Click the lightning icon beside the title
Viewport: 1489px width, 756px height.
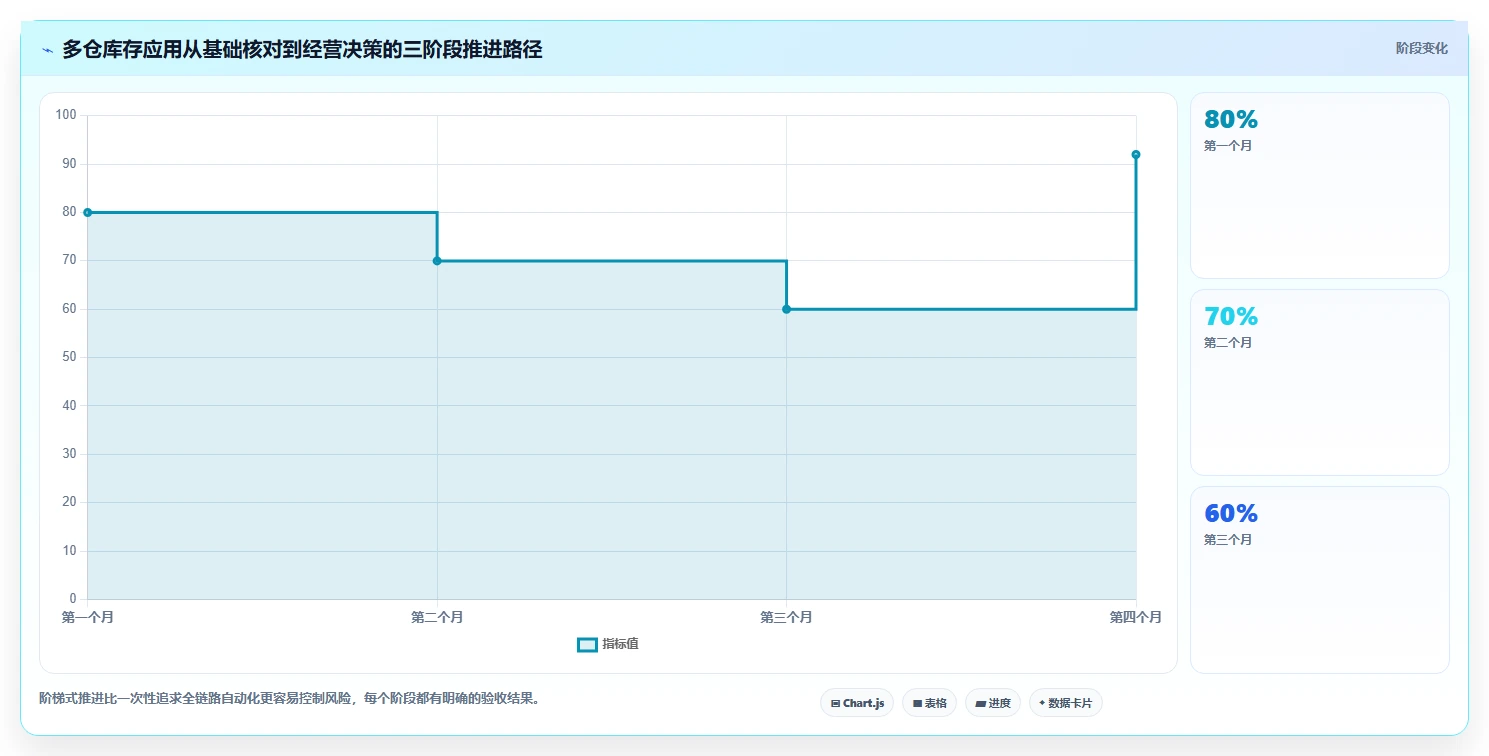(47, 49)
